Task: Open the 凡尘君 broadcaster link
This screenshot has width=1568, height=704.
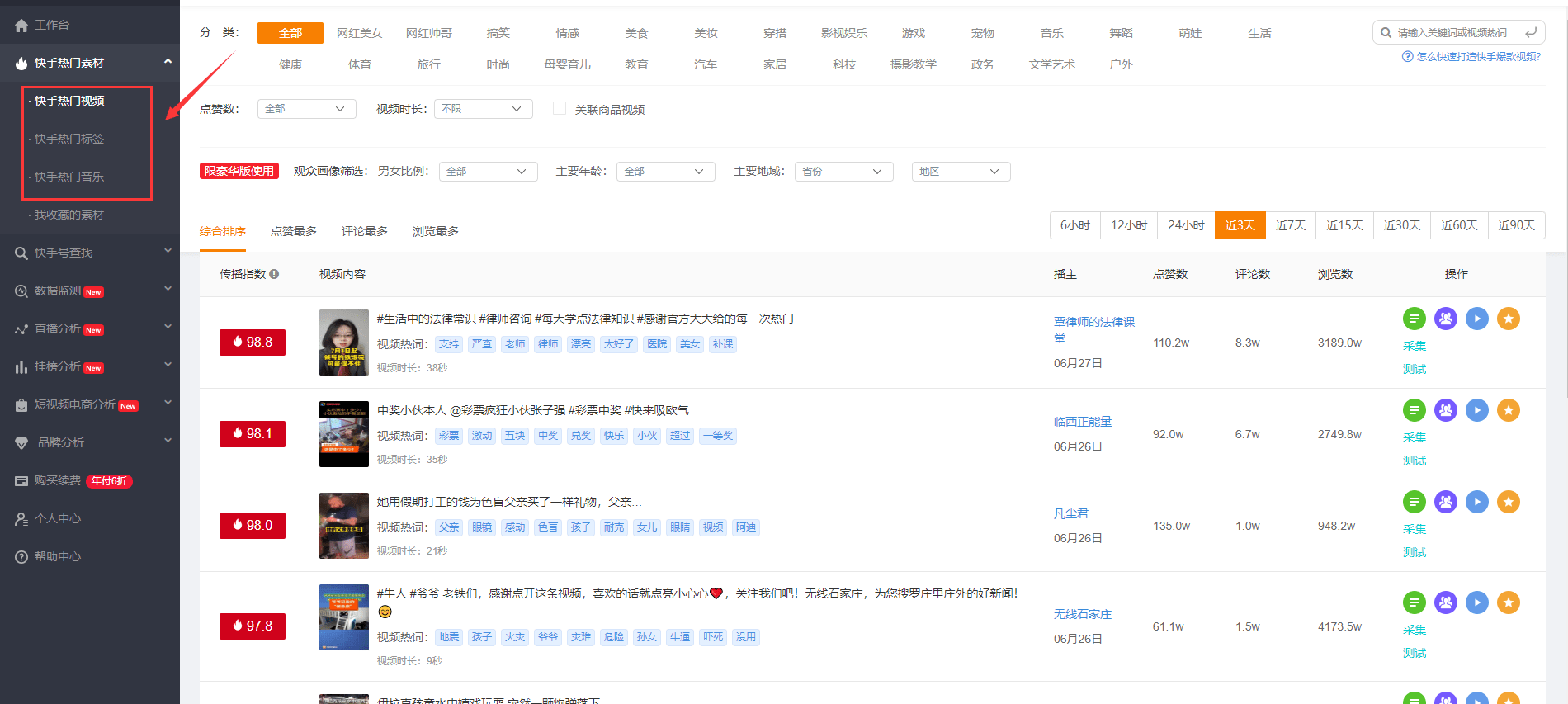Action: click(x=1070, y=513)
